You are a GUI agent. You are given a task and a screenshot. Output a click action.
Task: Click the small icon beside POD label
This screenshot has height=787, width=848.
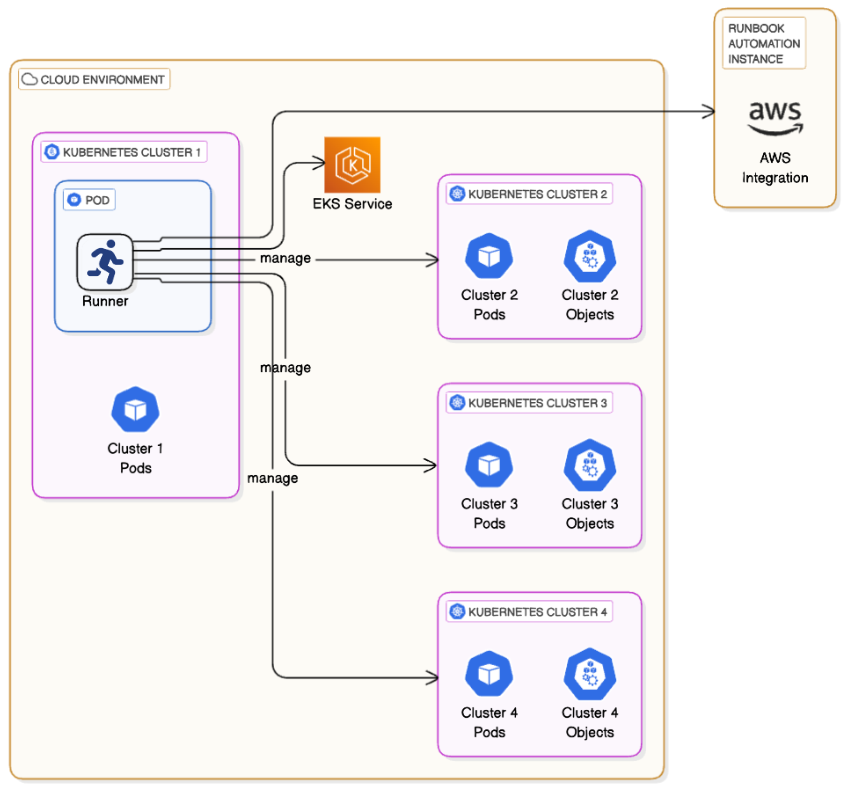tap(74, 200)
